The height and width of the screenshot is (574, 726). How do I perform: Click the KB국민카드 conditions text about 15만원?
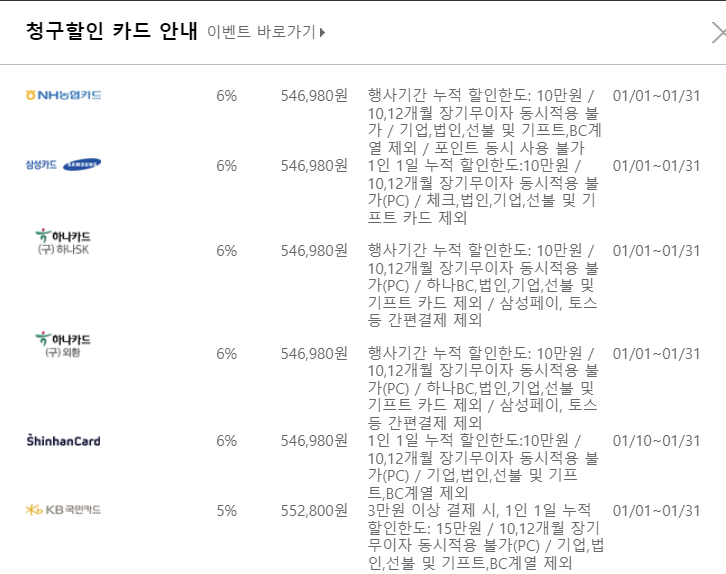(485, 537)
